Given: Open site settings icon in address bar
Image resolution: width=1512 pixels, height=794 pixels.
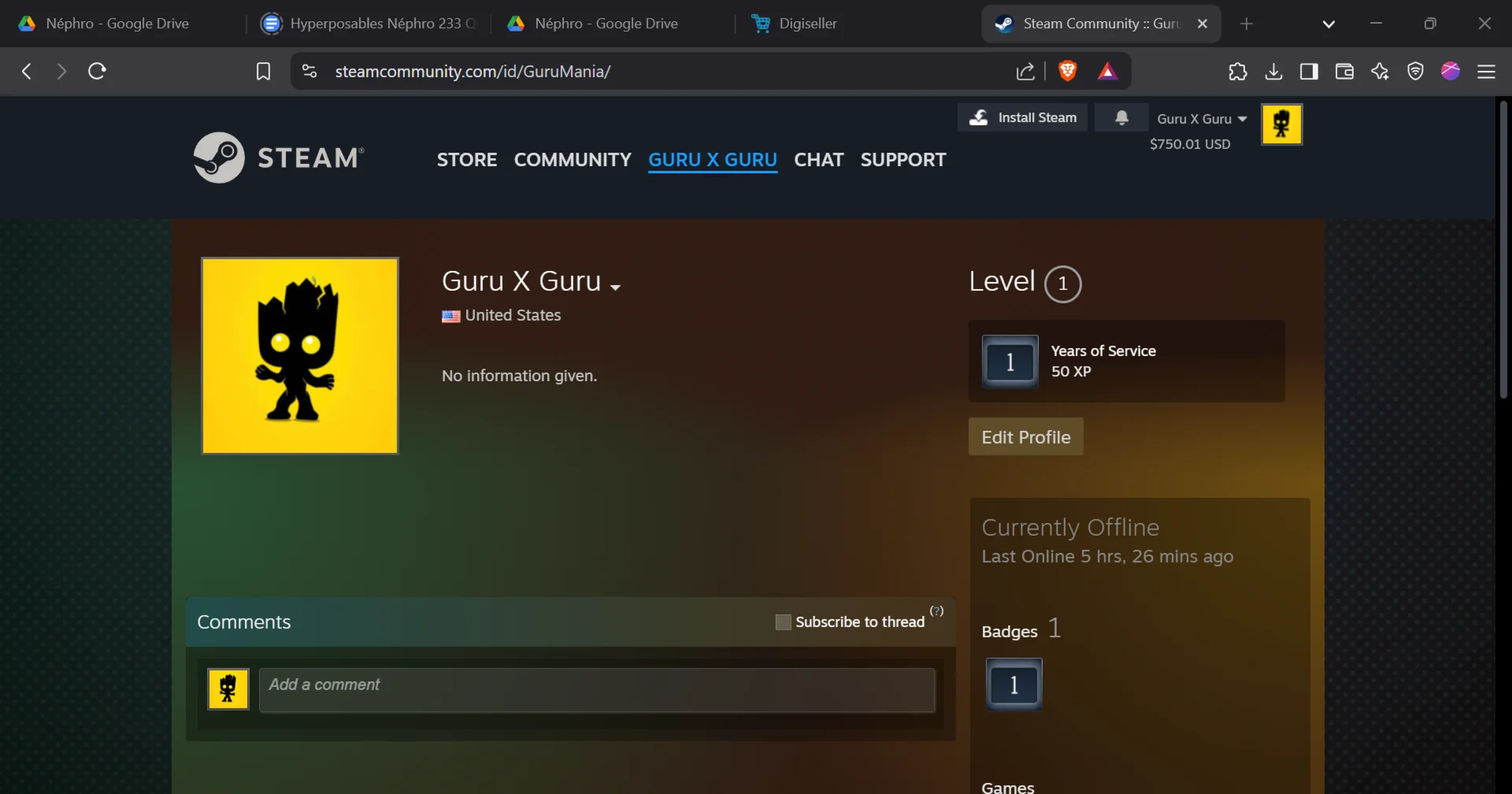Looking at the screenshot, I should pyautogui.click(x=309, y=72).
